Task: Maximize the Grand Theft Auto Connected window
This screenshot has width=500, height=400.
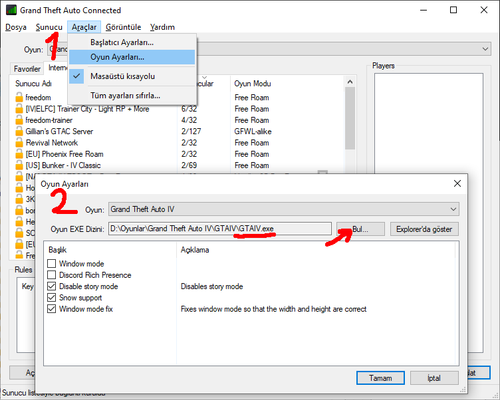Action: point(453,10)
